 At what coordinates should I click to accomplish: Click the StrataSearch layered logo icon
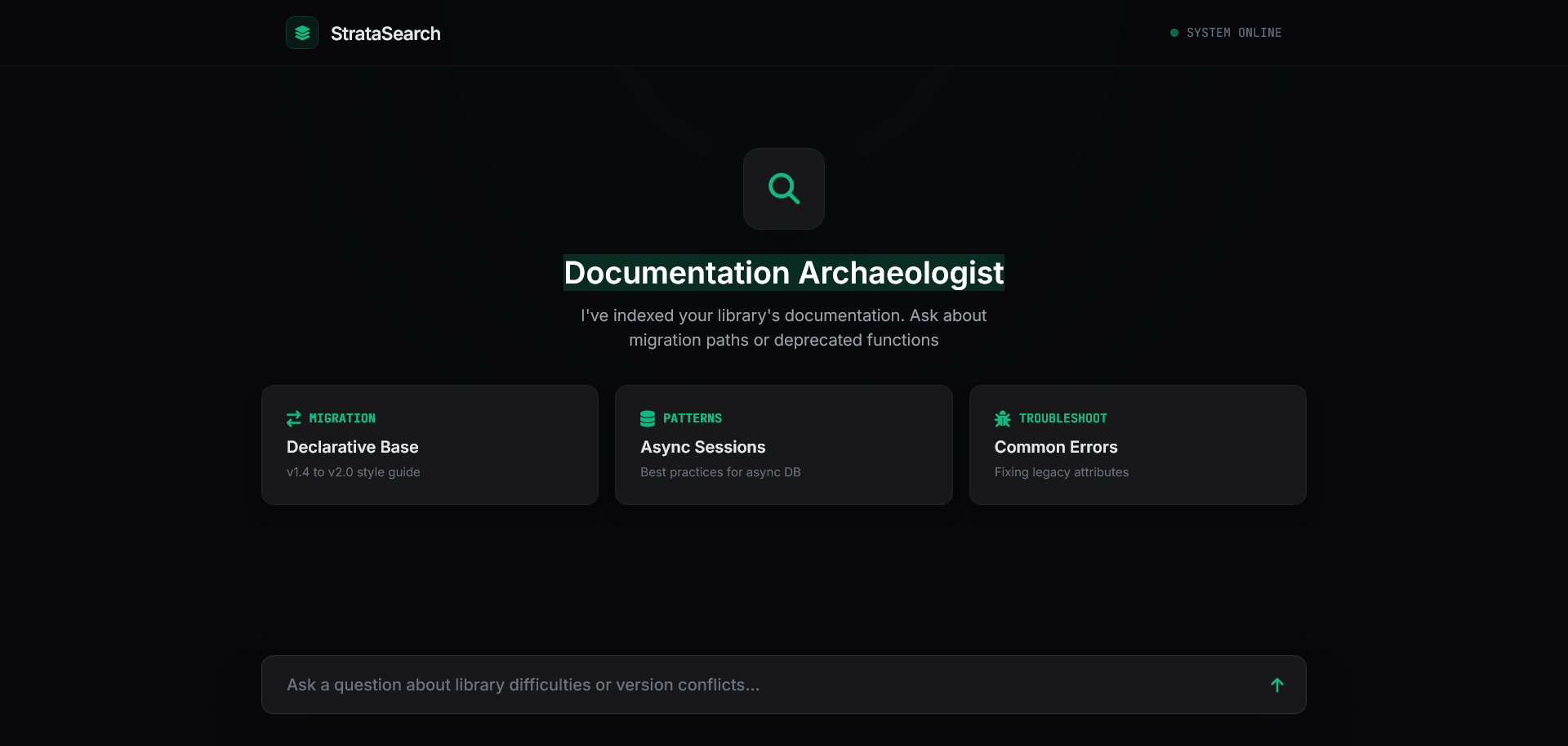[x=302, y=33]
